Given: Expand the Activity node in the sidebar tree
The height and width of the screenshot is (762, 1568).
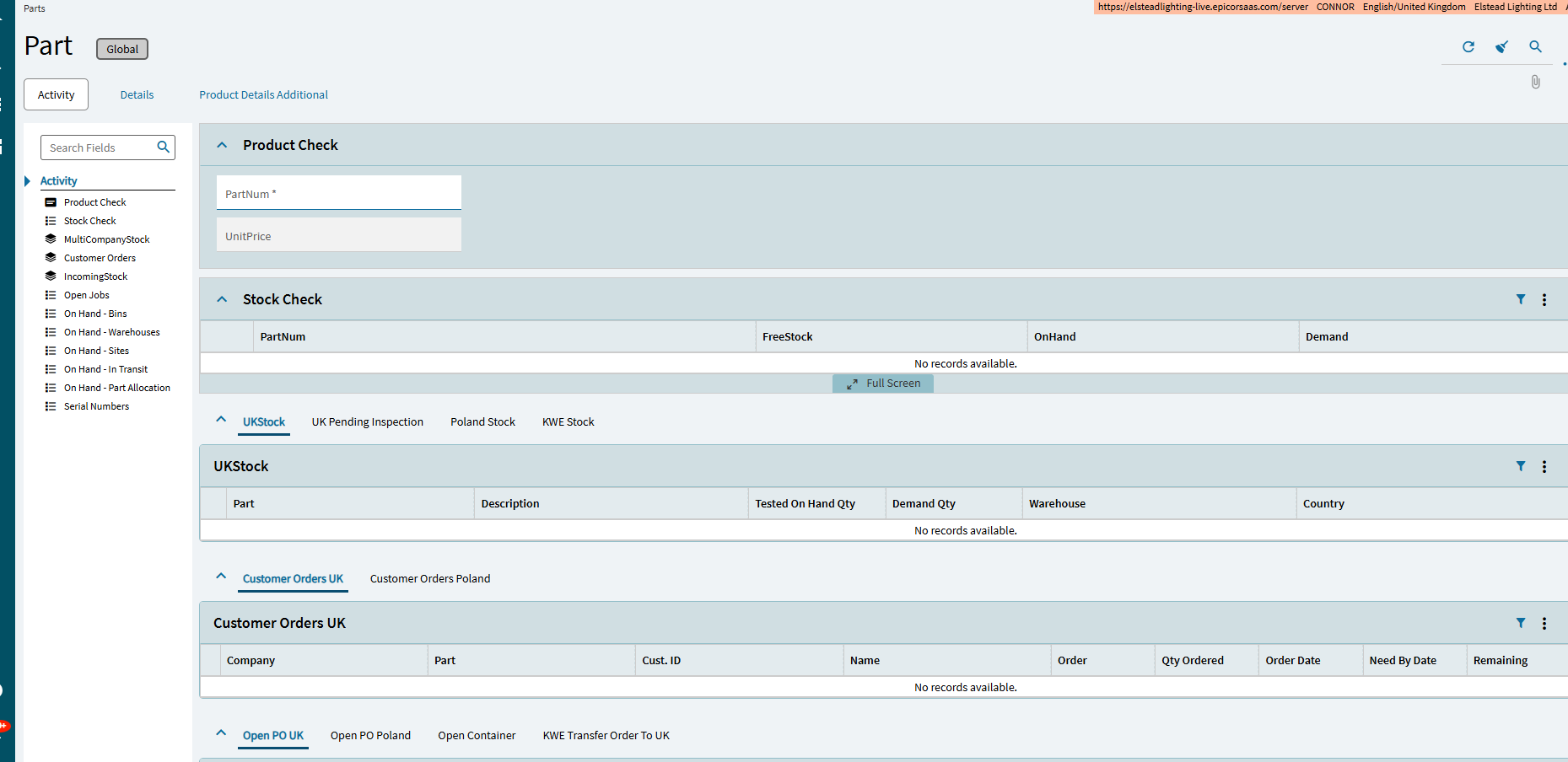Looking at the screenshot, I should [28, 180].
